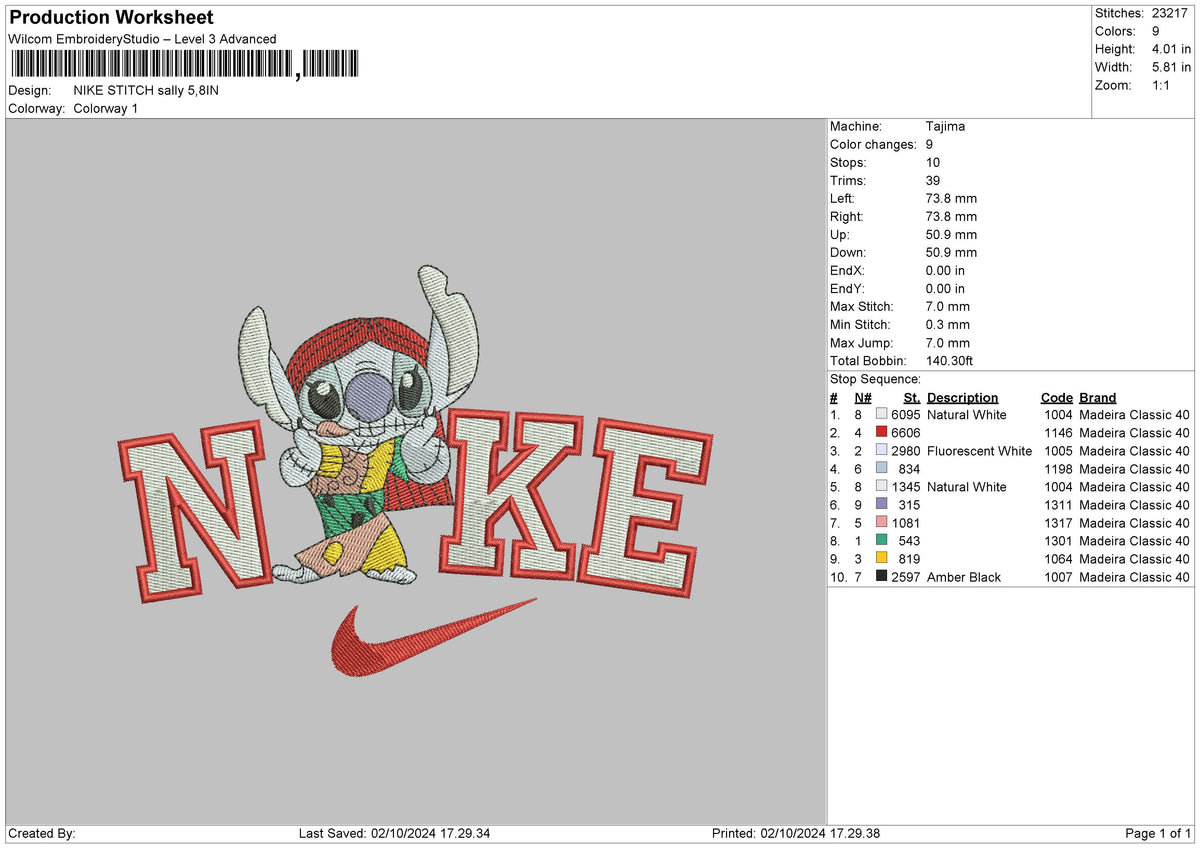
Task: Click the 'Color changes:' label
Action: click(x=873, y=145)
